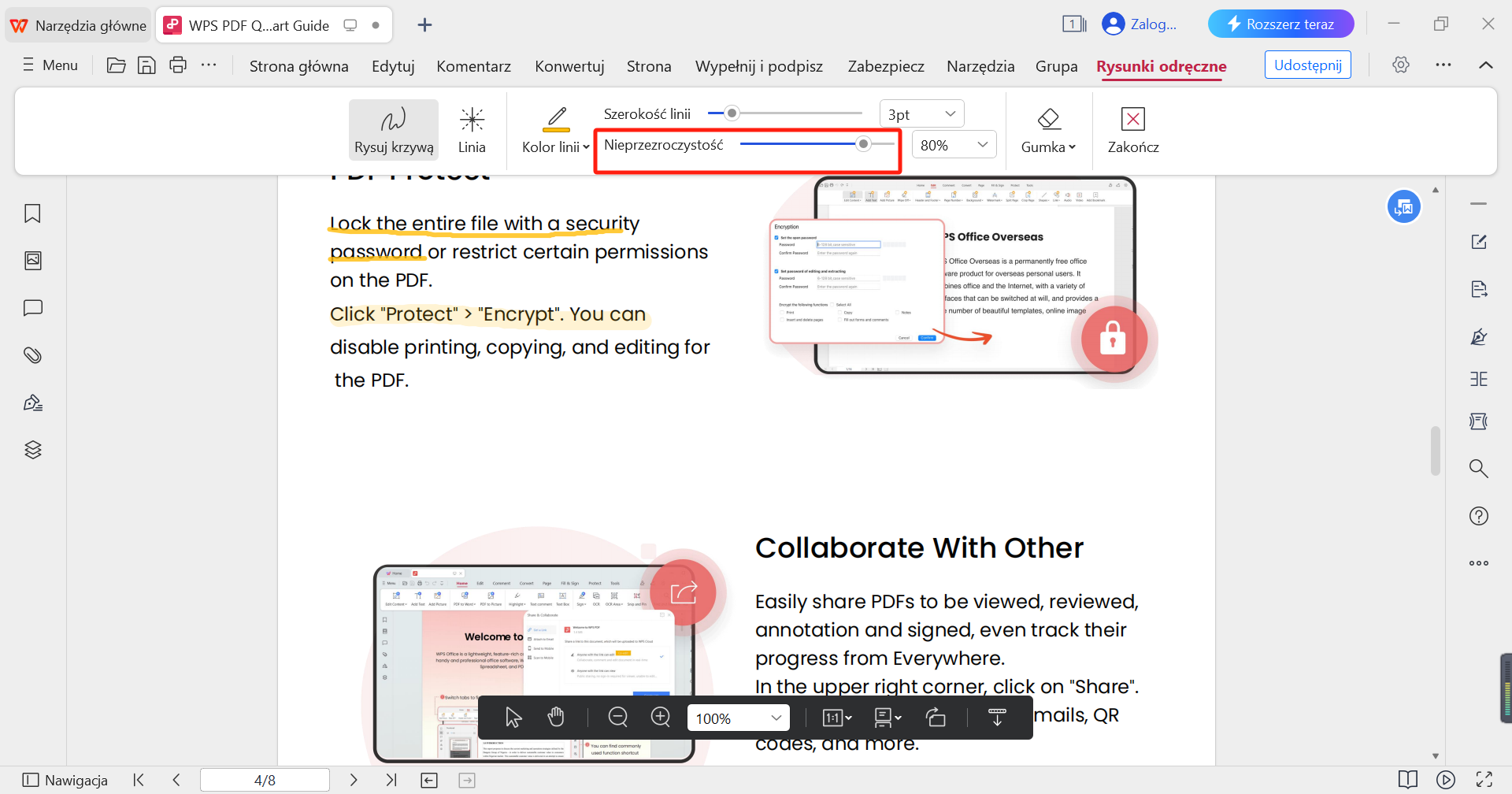This screenshot has width=1512, height=794.
Task: Click the open file folder icon
Action: (116, 65)
